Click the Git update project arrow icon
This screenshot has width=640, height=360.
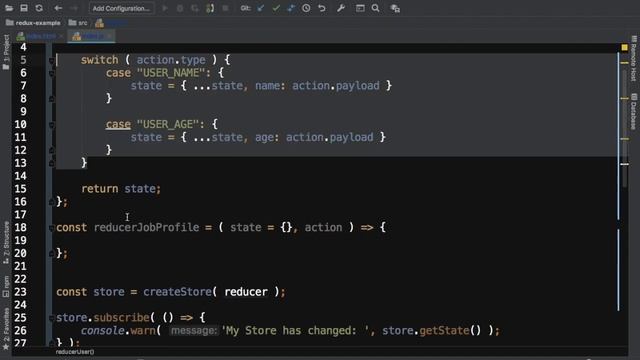260,8
